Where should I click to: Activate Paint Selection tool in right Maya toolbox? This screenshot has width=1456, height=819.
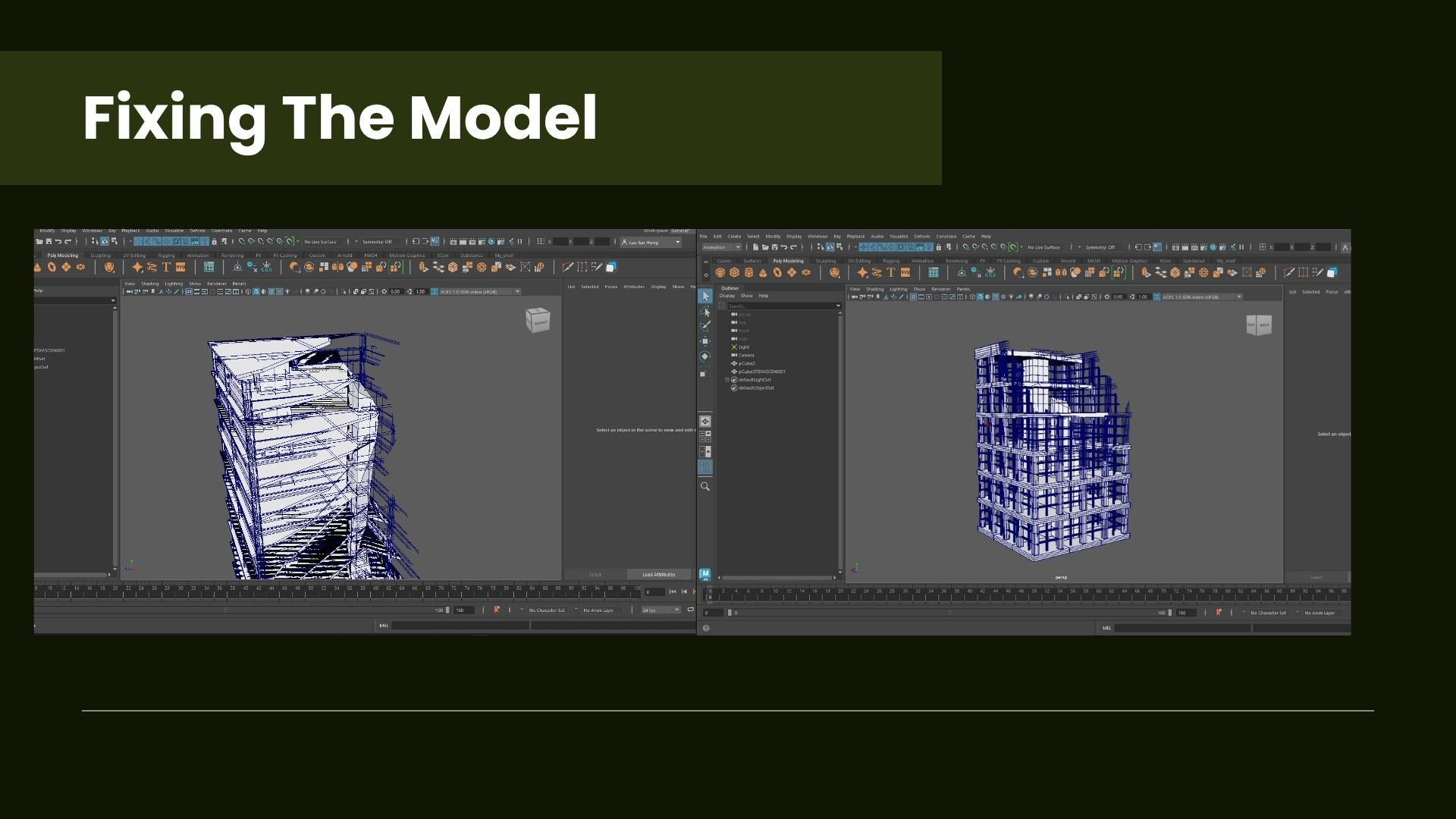pyautogui.click(x=705, y=326)
